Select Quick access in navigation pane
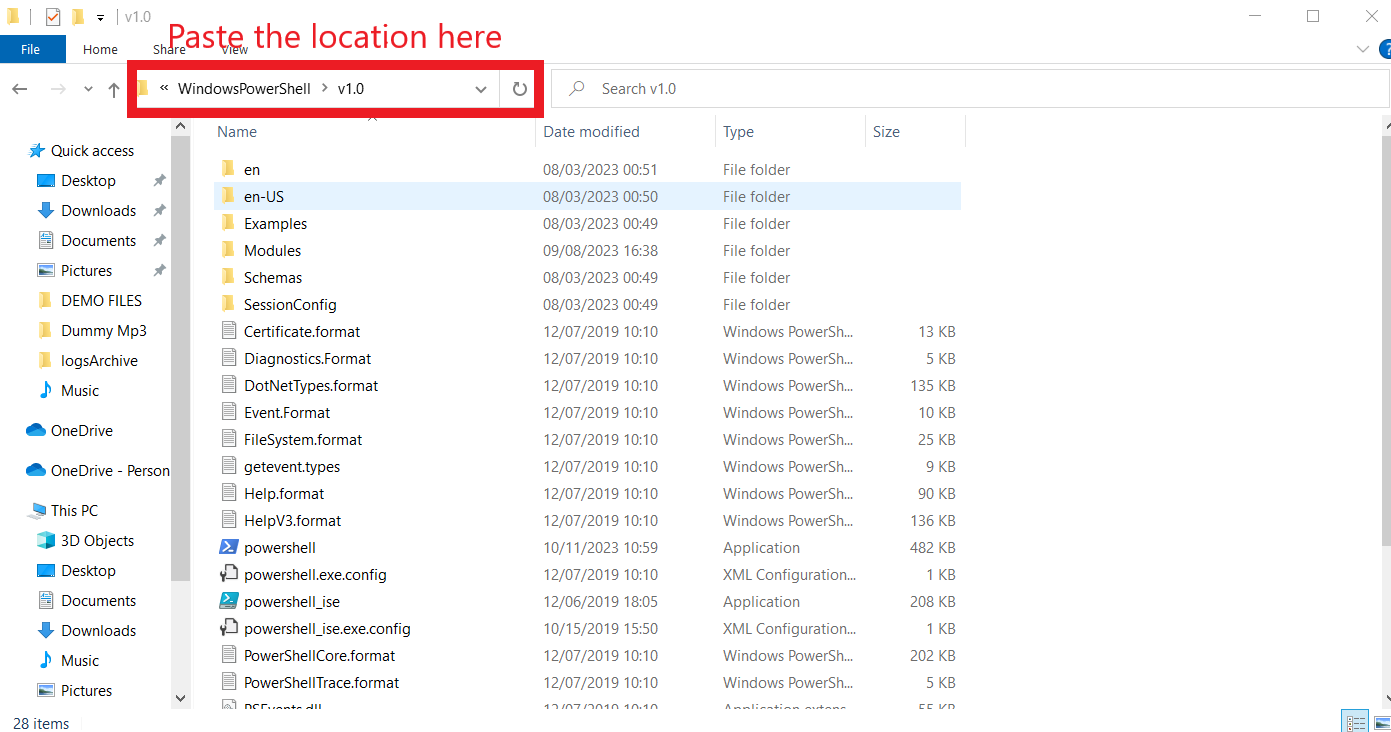The image size is (1391, 732). click(x=82, y=151)
